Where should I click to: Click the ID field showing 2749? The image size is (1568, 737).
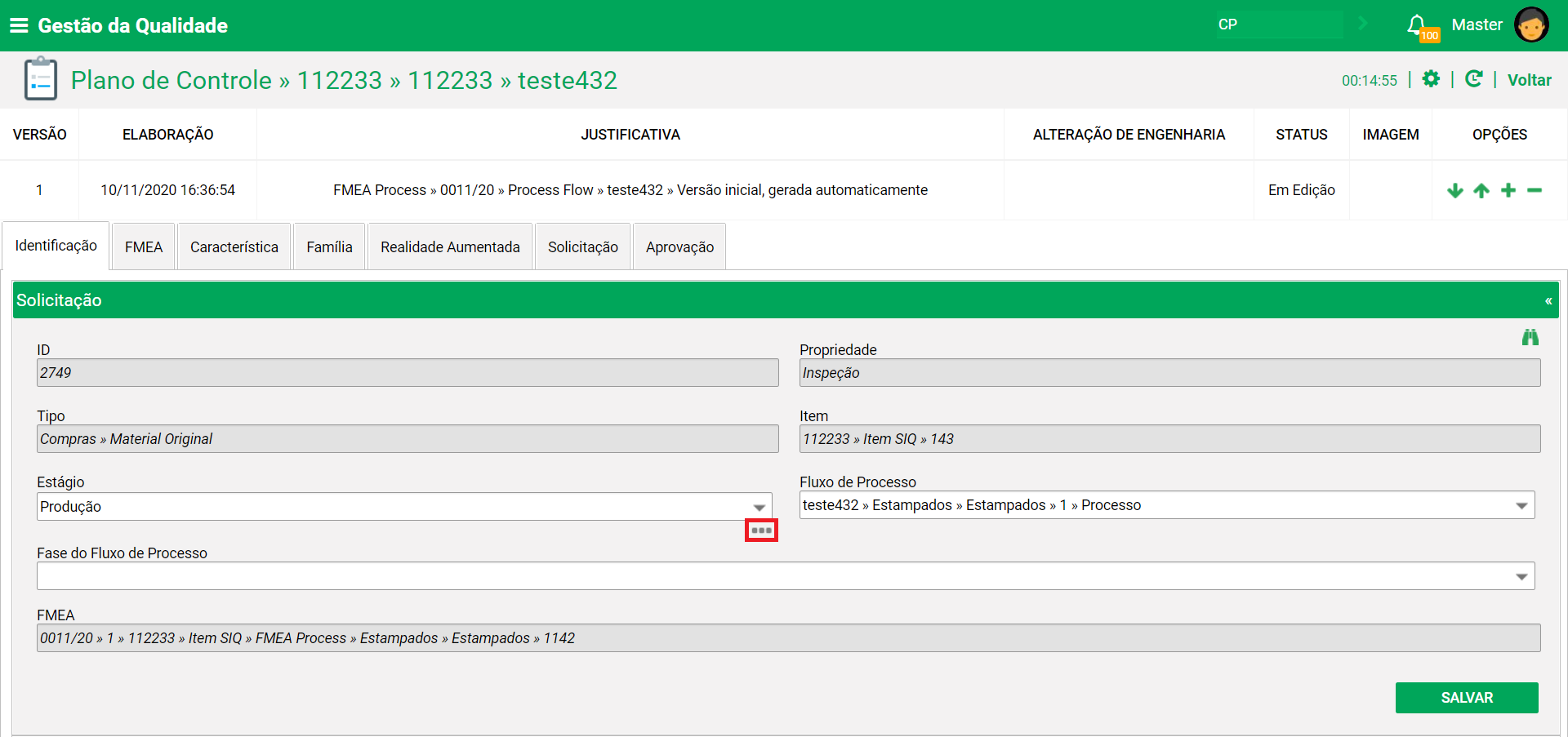tap(408, 373)
